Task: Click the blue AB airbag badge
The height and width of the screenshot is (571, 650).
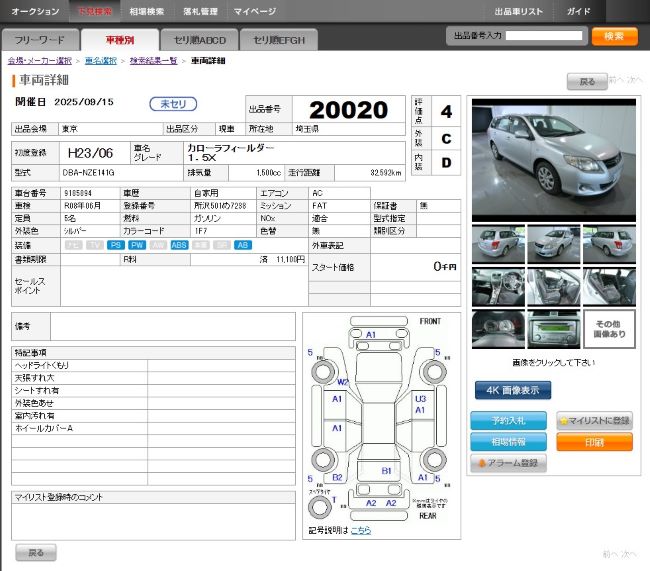Action: pyautogui.click(x=243, y=245)
